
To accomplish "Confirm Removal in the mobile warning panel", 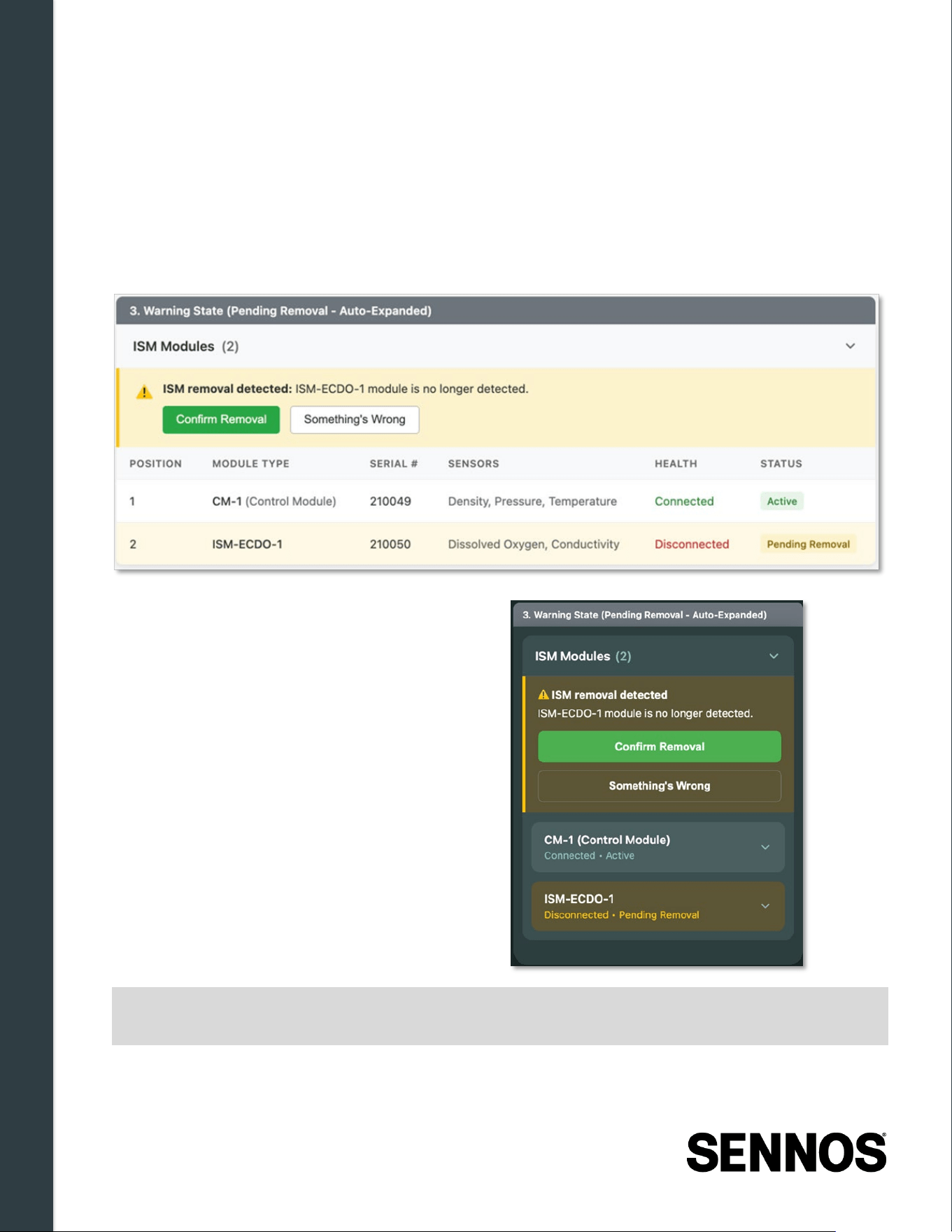I will [659, 746].
